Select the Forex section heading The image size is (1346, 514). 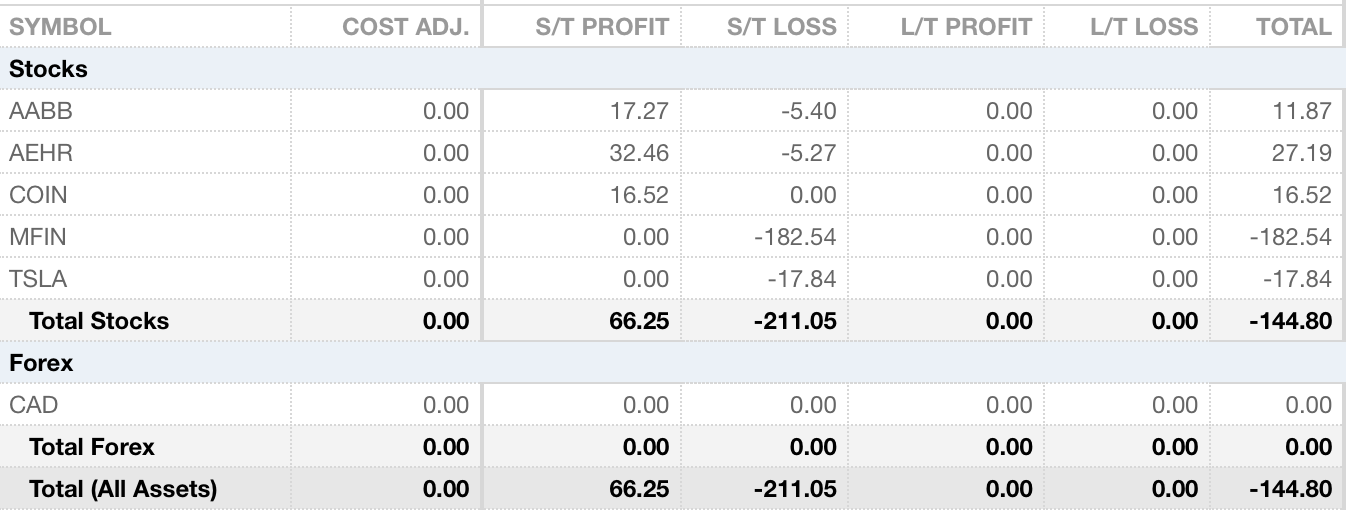pyautogui.click(x=41, y=363)
